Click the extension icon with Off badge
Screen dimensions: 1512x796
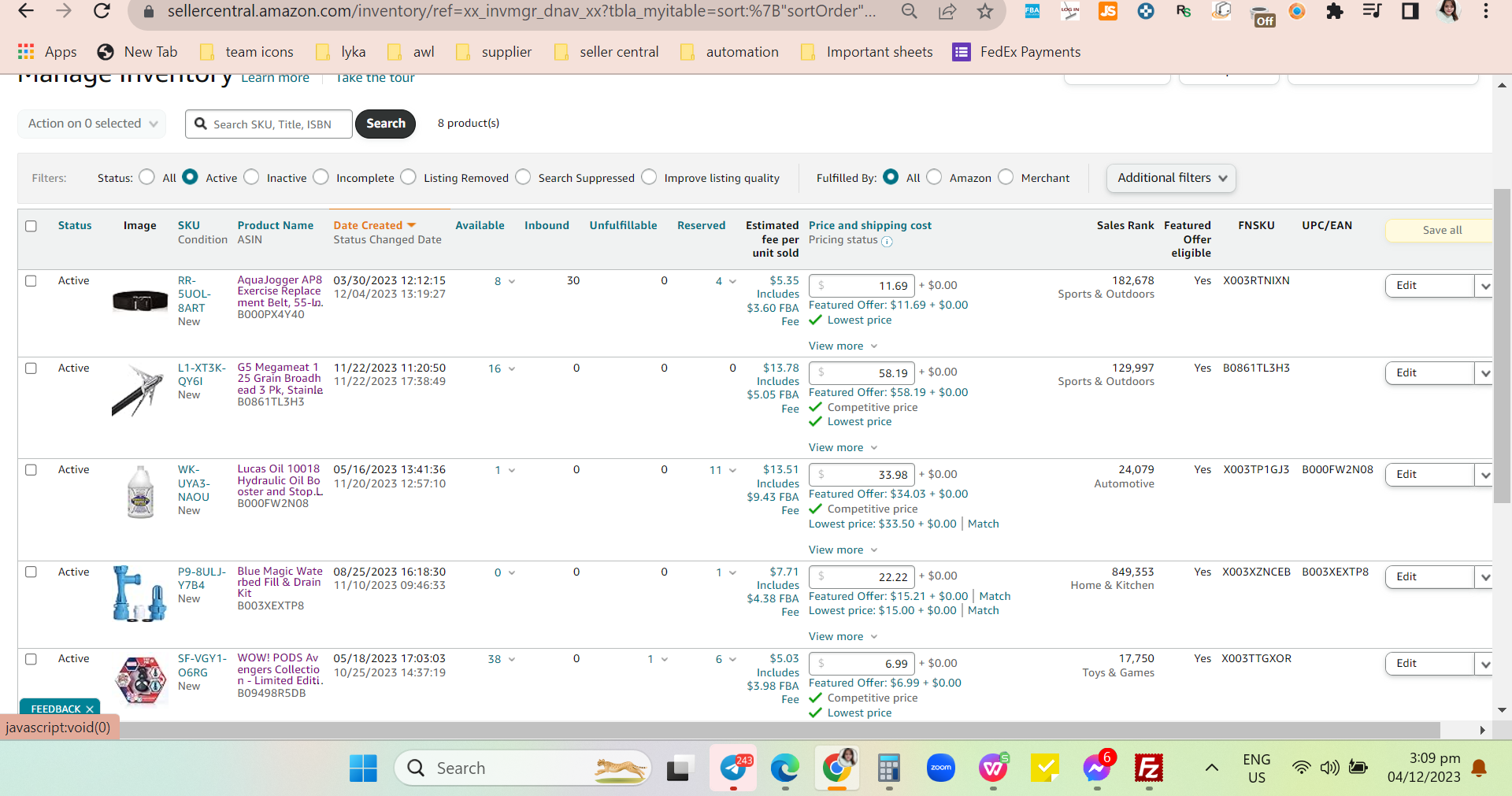pyautogui.click(x=1262, y=14)
